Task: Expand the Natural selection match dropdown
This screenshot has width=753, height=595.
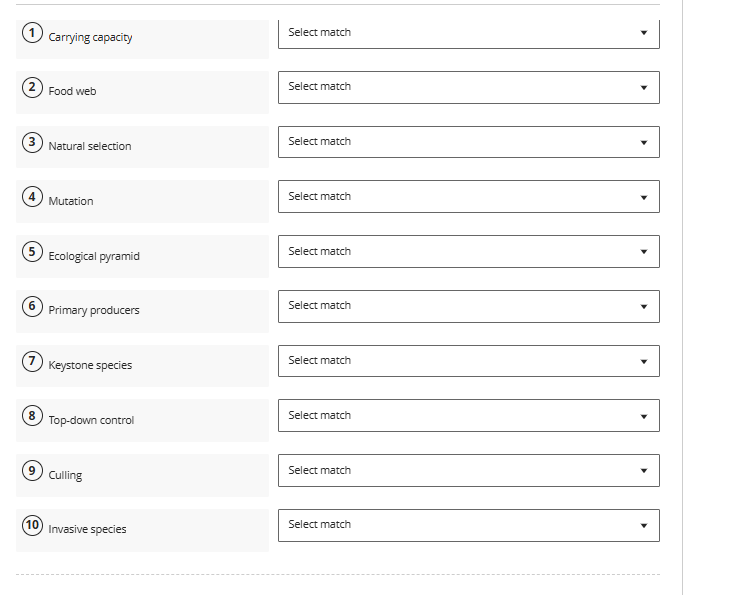Action: [468, 142]
